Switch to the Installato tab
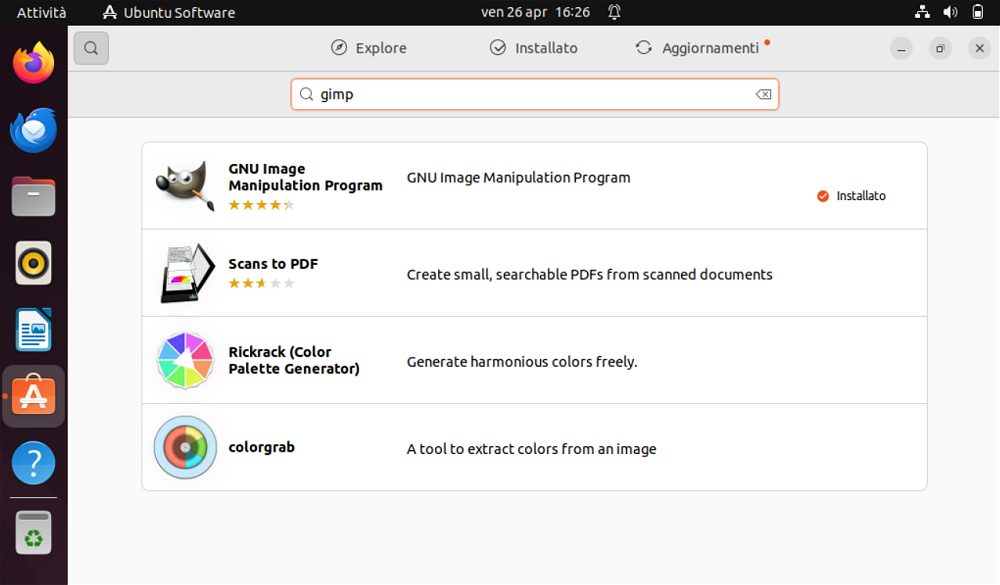Screen dimensions: 1000x585 click(534, 48)
